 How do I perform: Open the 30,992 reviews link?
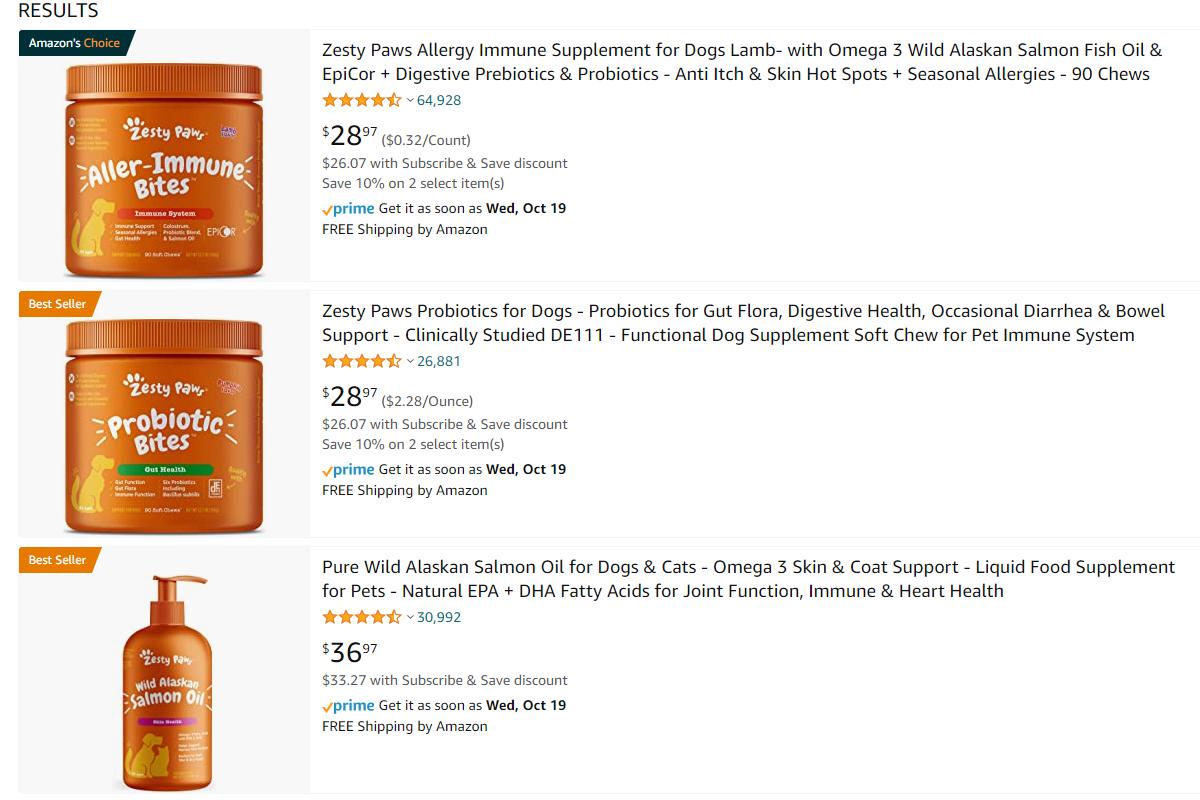pyautogui.click(x=439, y=617)
